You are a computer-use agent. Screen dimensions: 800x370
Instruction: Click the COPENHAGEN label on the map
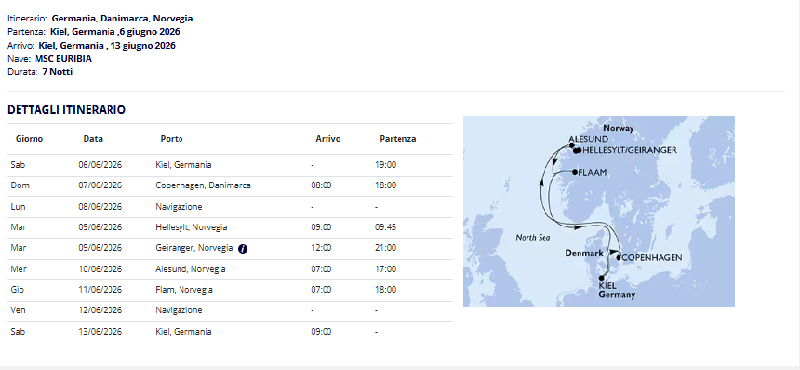click(652, 258)
